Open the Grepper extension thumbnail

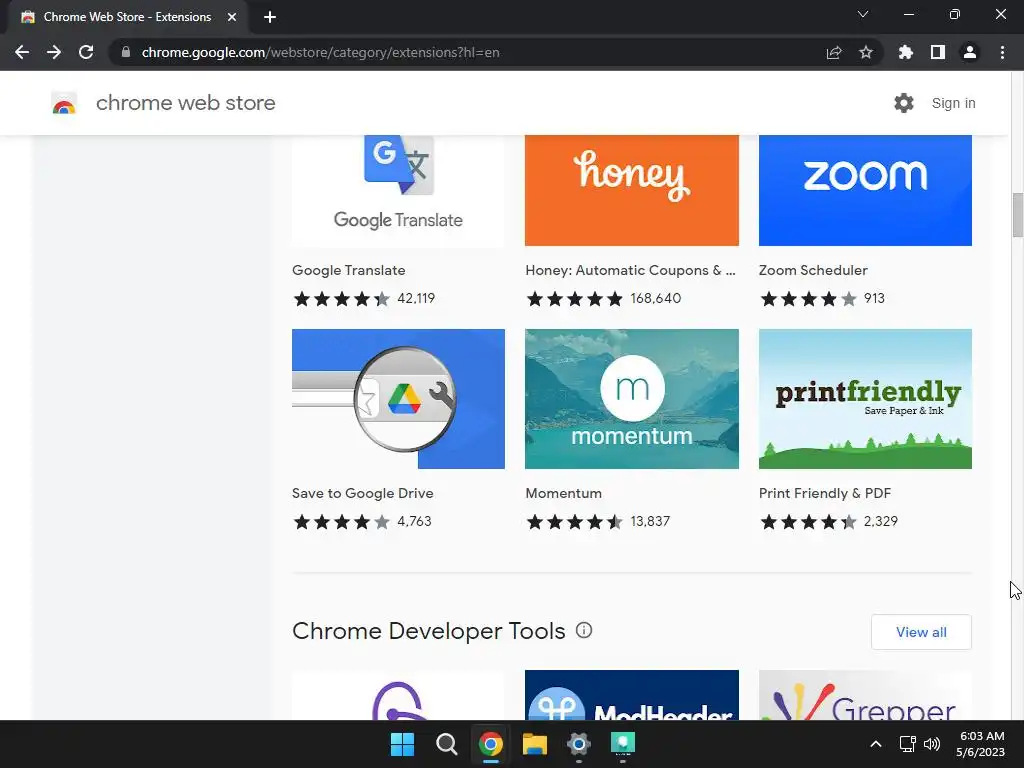tap(865, 695)
